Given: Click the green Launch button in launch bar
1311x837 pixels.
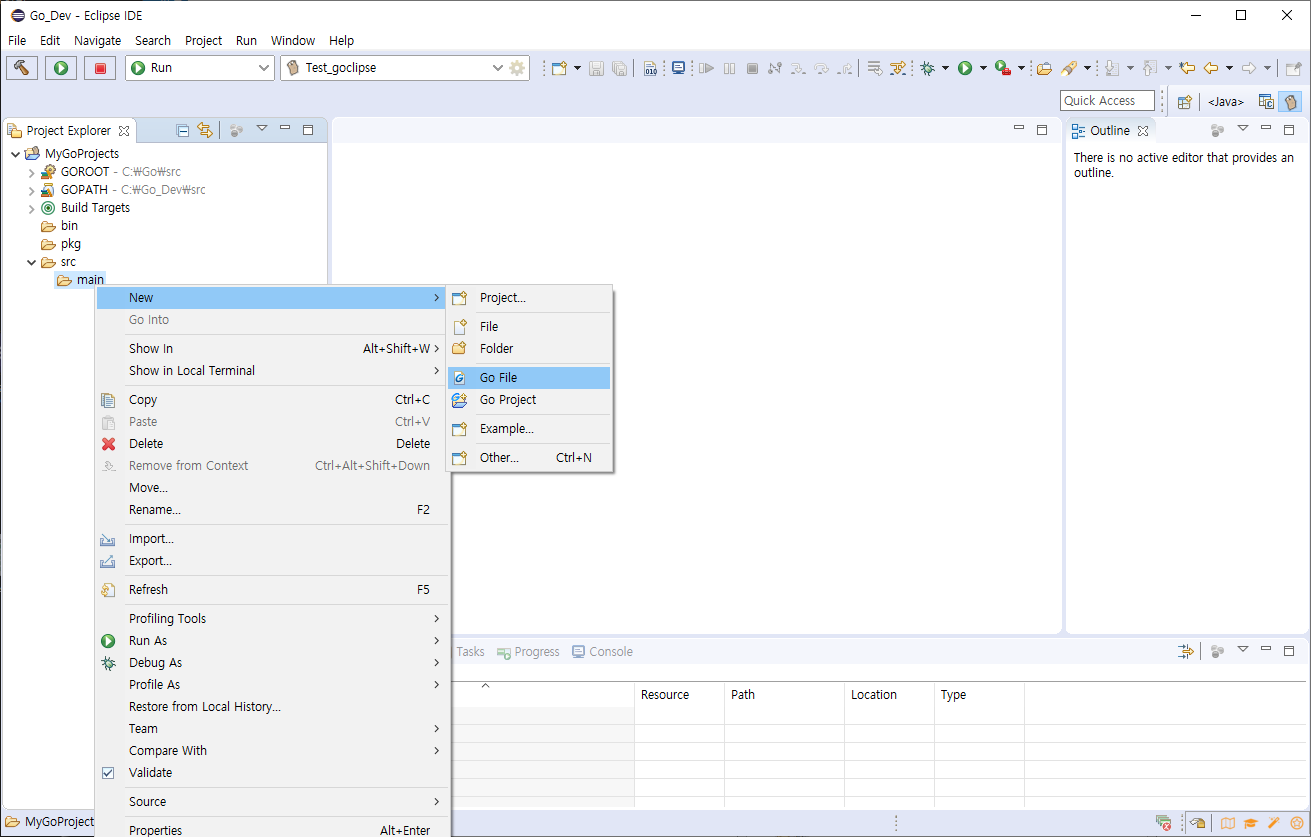Looking at the screenshot, I should (x=61, y=68).
